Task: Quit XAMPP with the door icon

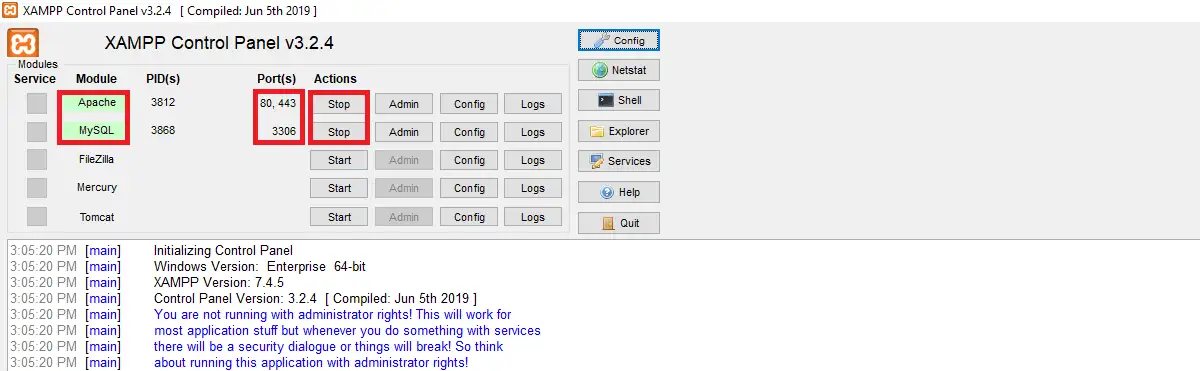Action: coord(619,223)
